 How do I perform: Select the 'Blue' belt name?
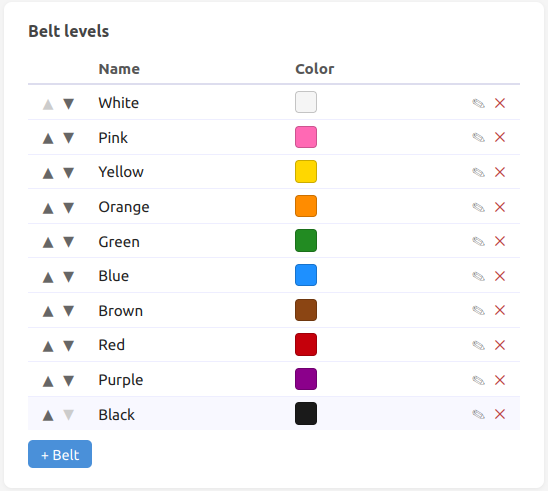coord(114,276)
